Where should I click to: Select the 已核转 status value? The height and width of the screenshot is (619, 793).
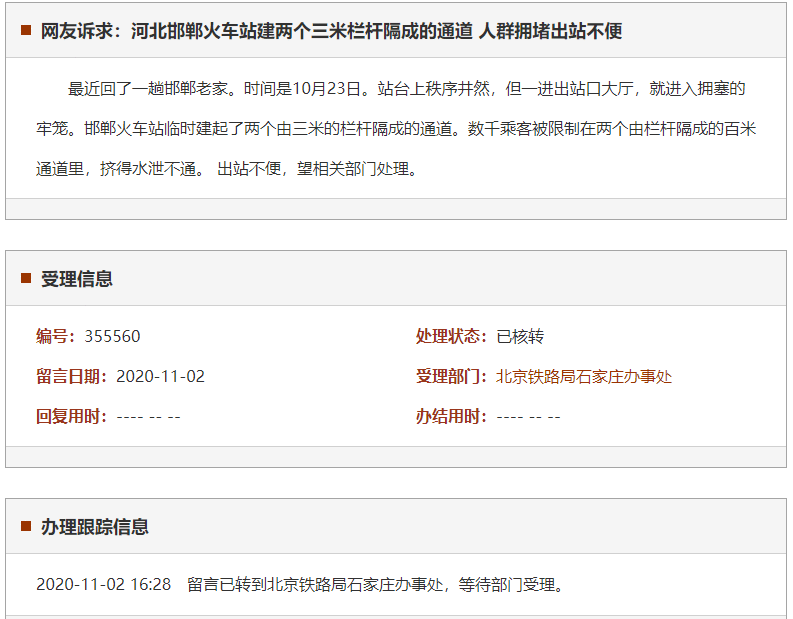tap(520, 336)
